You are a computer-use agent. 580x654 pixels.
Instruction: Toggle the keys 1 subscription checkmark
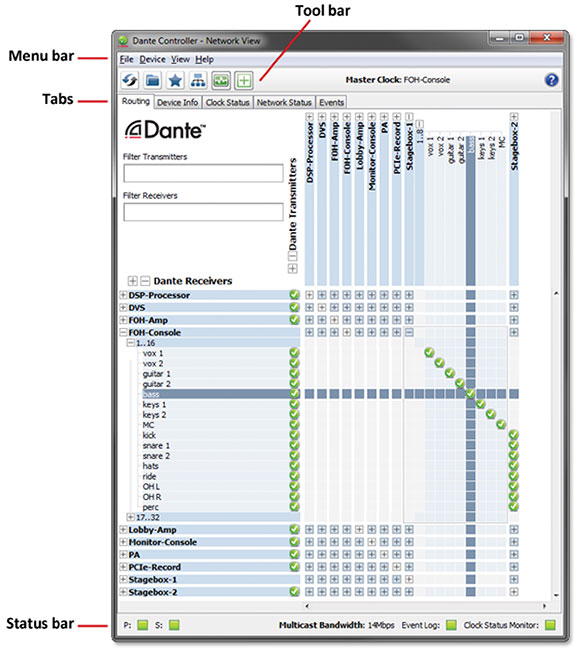480,404
